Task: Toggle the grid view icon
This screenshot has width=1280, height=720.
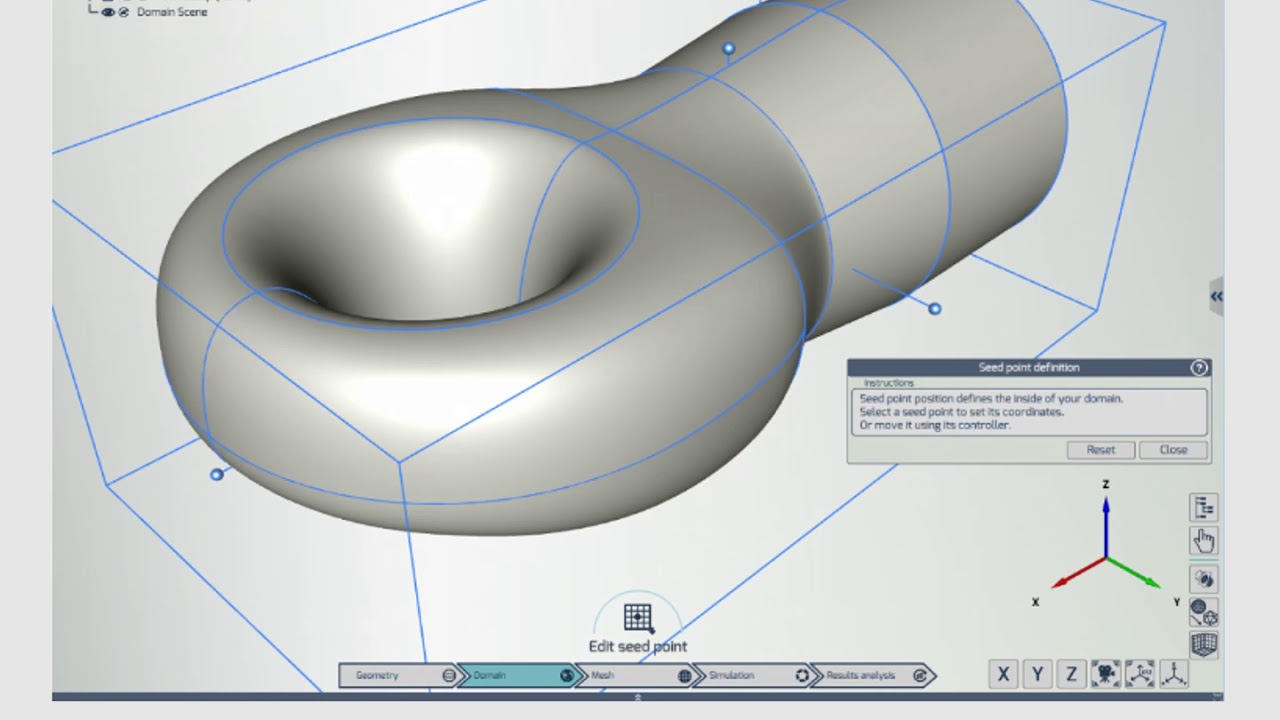Action: point(1203,645)
